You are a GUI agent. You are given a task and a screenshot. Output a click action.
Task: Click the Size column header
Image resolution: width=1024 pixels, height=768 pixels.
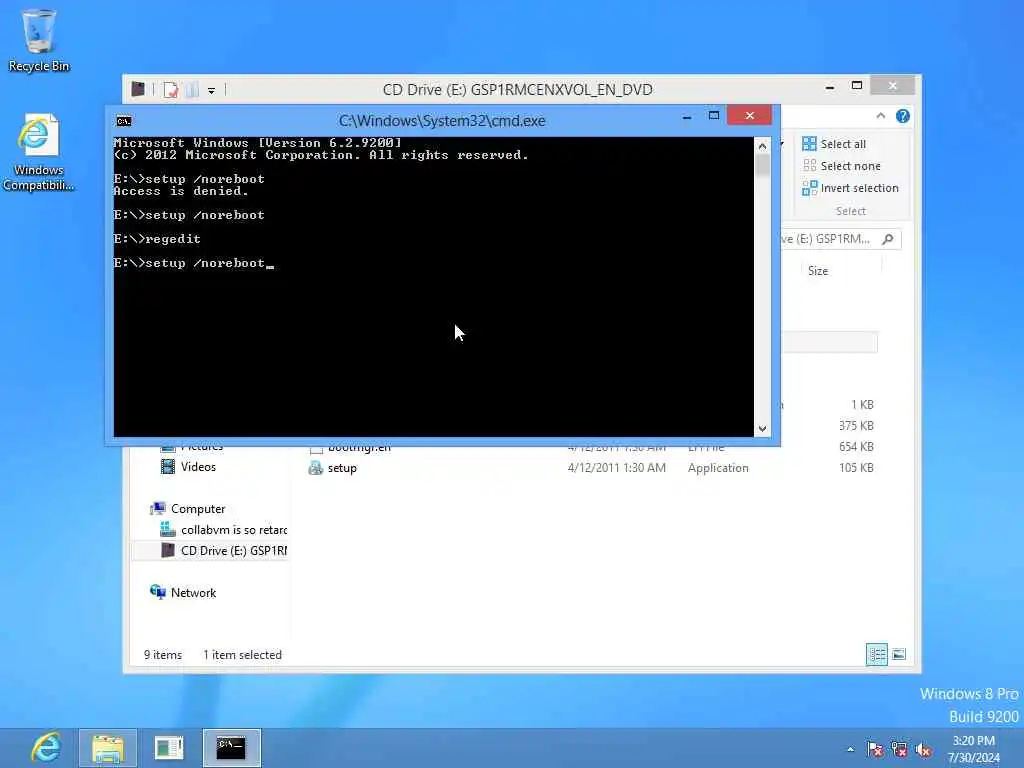[x=818, y=270]
